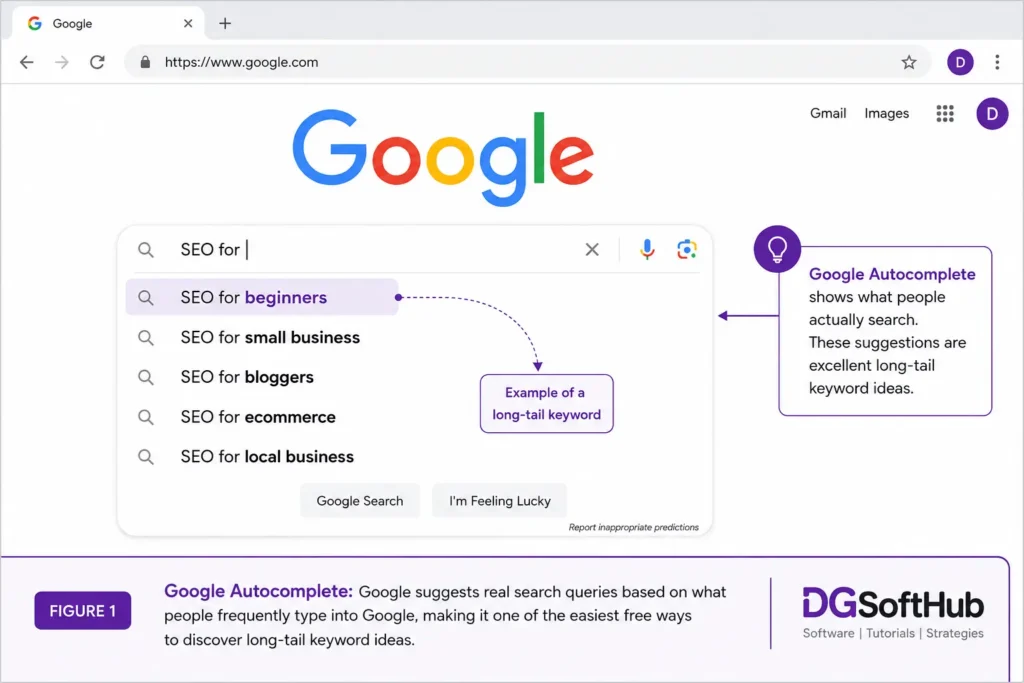Click the Google Search button

pyautogui.click(x=360, y=501)
